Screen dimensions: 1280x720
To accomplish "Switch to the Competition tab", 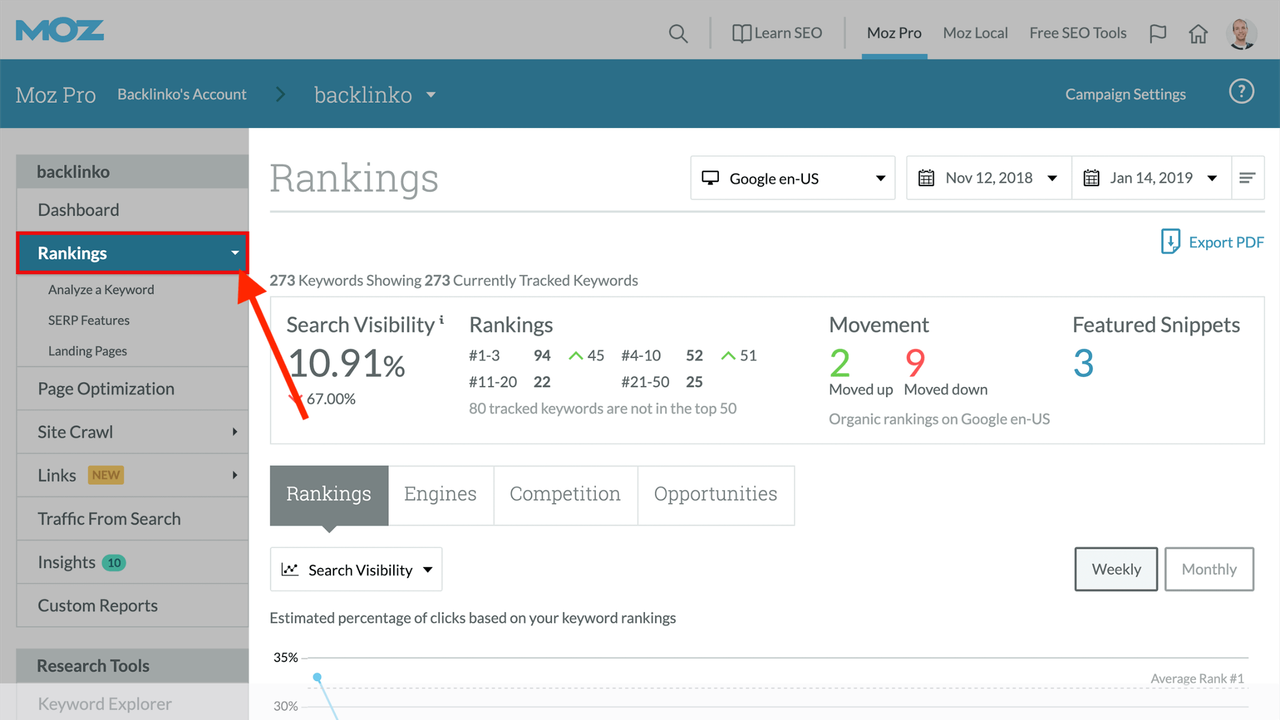I will pyautogui.click(x=565, y=494).
